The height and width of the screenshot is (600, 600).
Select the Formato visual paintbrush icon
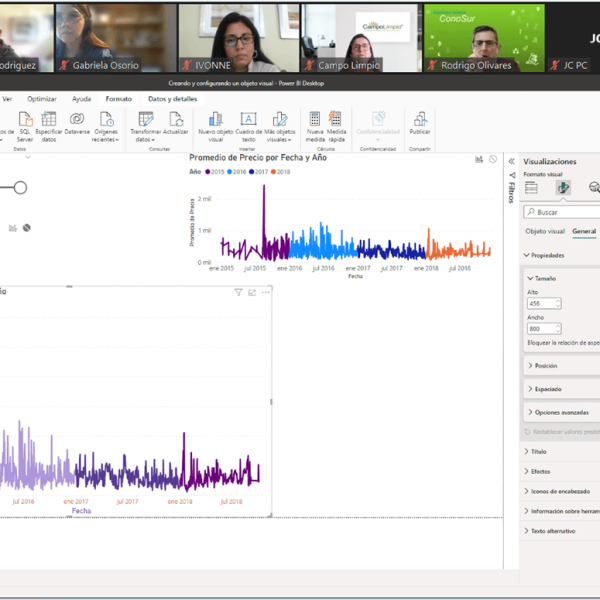click(x=563, y=187)
